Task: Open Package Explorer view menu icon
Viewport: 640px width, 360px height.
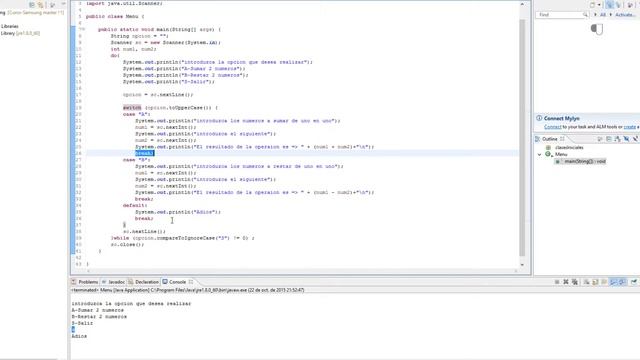Action: 52,4
